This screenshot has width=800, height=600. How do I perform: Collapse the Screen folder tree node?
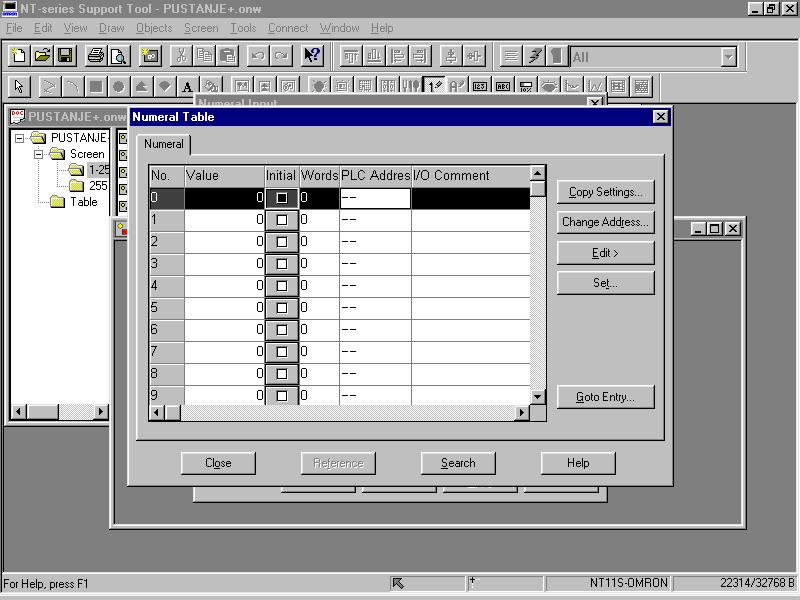(38, 154)
